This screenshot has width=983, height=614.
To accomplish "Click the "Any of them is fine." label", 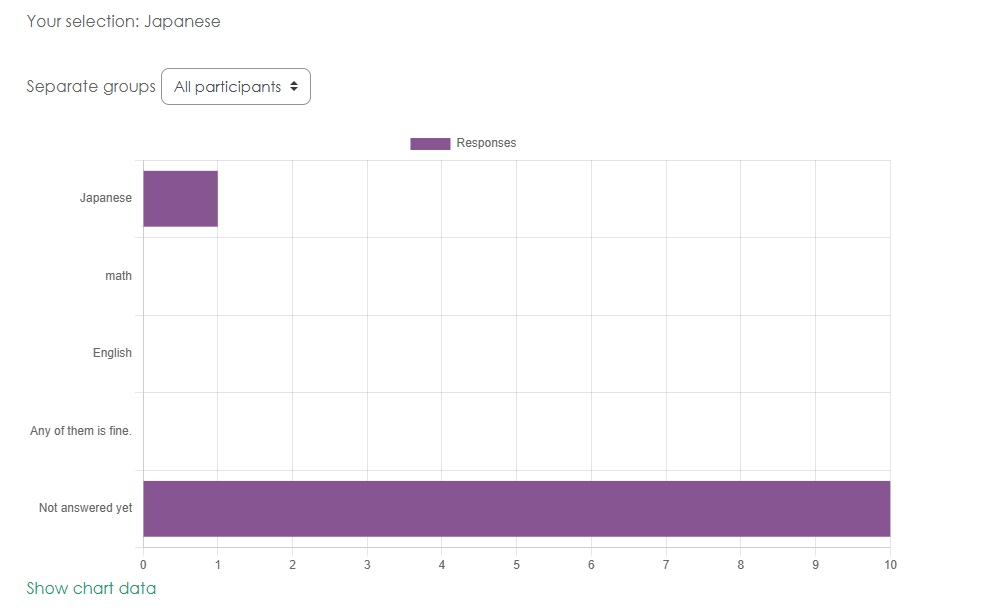I will click(x=81, y=431).
